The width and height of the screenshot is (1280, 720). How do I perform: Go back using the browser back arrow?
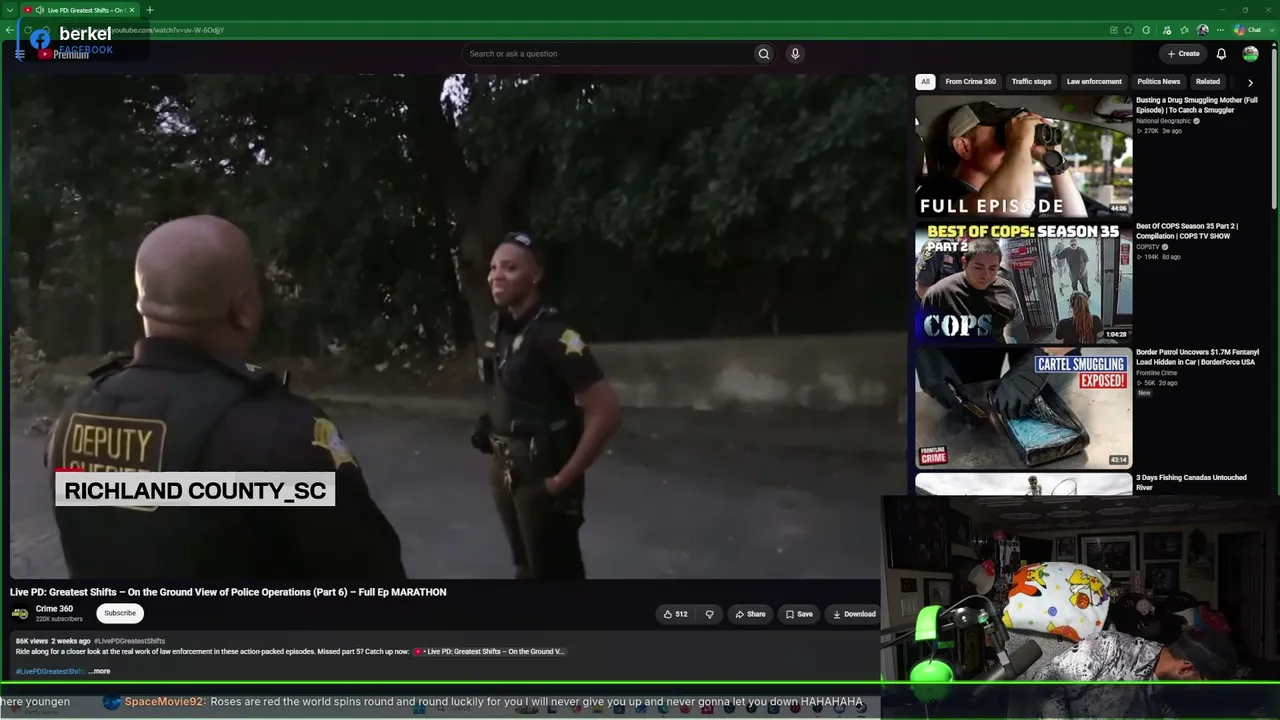[9, 30]
